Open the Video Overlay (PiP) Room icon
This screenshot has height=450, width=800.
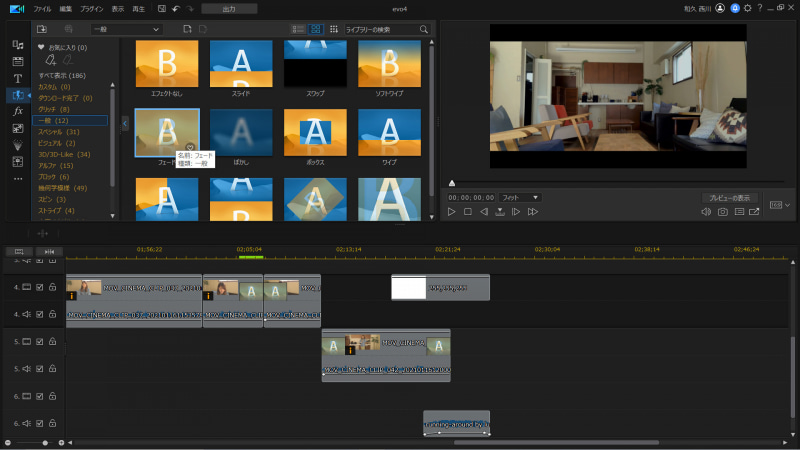18,129
